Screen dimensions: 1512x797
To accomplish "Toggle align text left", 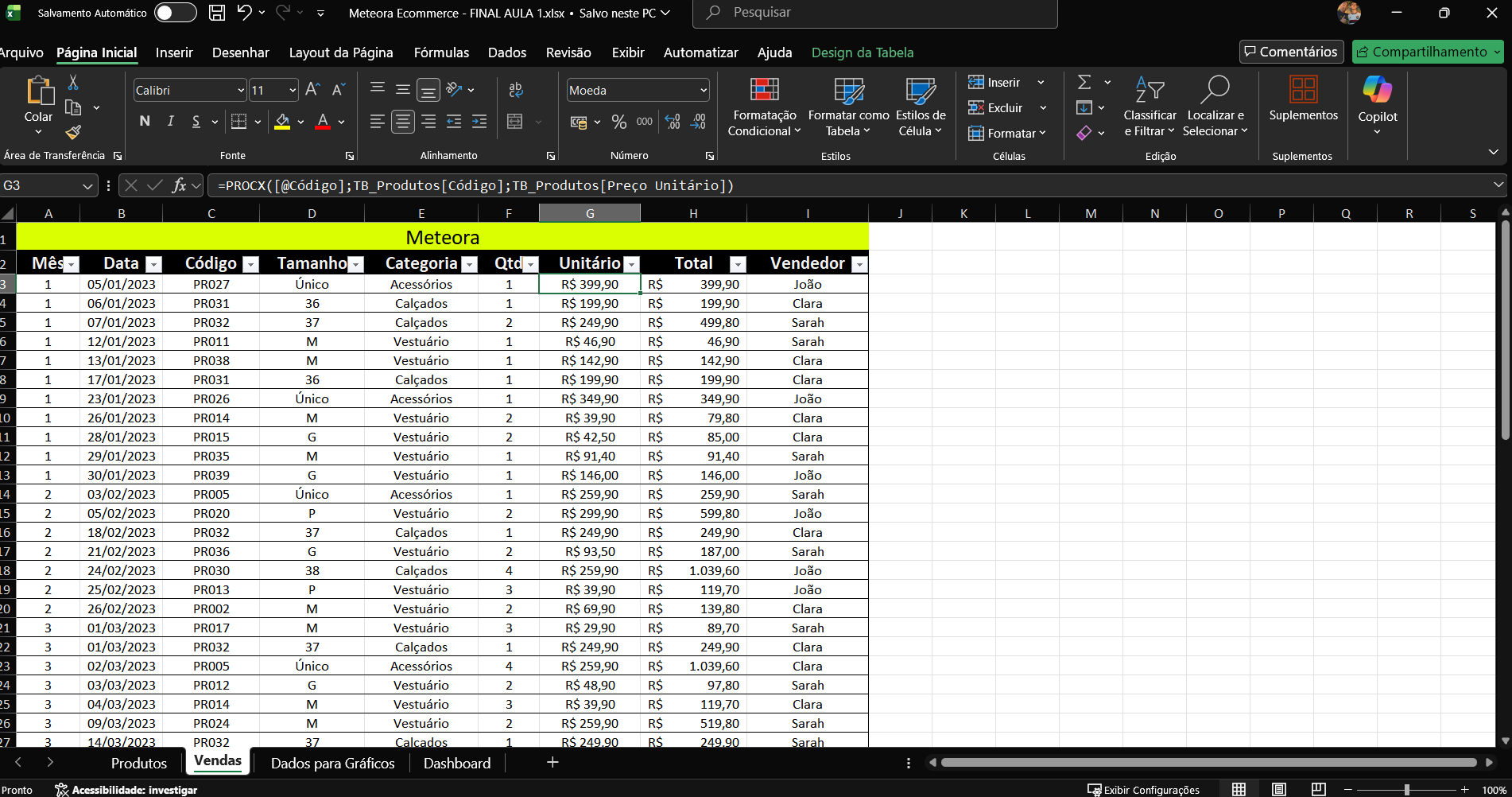I will click(x=378, y=122).
